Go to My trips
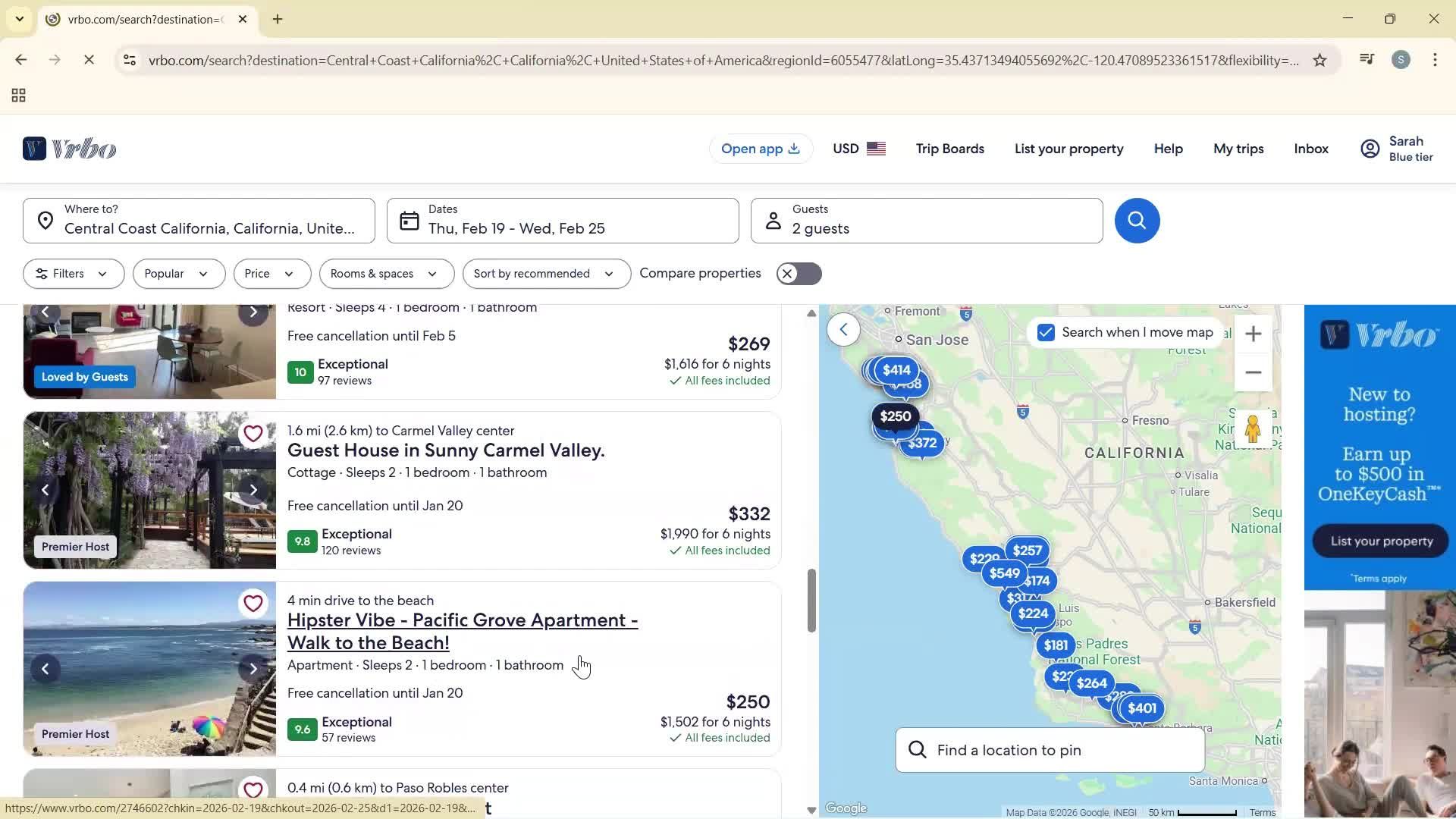The width and height of the screenshot is (1456, 819). point(1238,149)
